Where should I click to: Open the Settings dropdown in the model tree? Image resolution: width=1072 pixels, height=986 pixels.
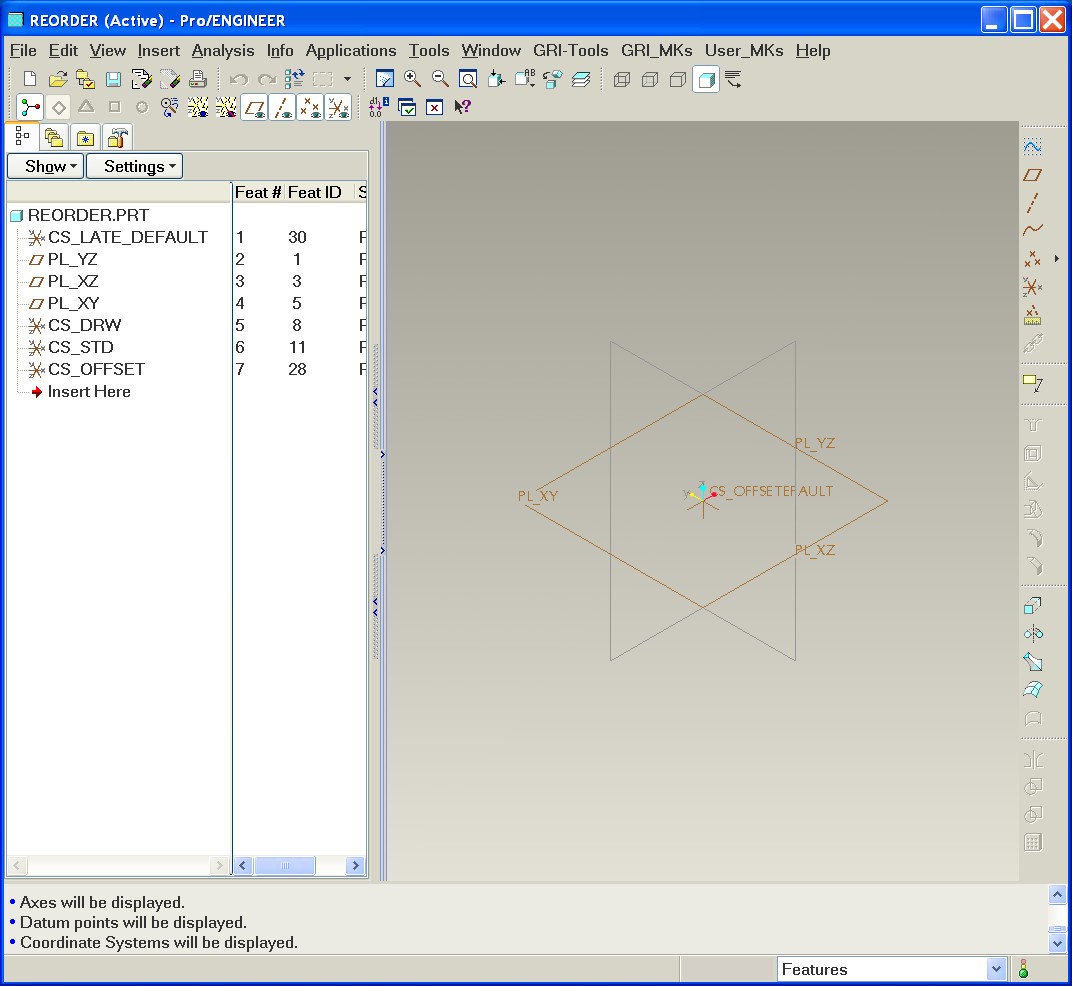click(135, 166)
